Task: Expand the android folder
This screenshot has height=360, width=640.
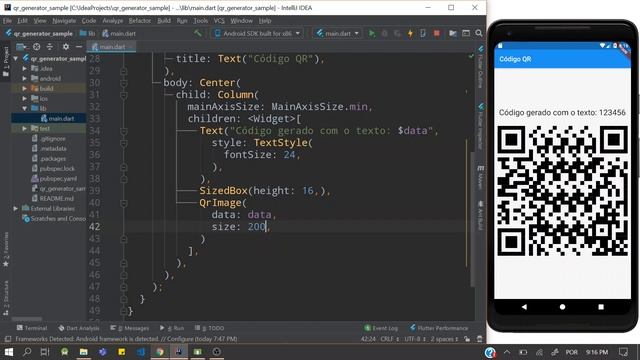Action: [x=24, y=78]
